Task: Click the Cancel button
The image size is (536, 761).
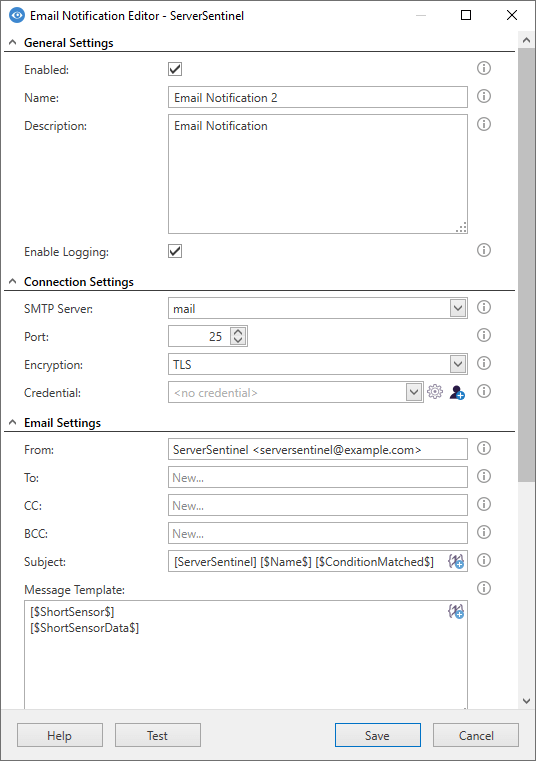Action: pos(476,735)
